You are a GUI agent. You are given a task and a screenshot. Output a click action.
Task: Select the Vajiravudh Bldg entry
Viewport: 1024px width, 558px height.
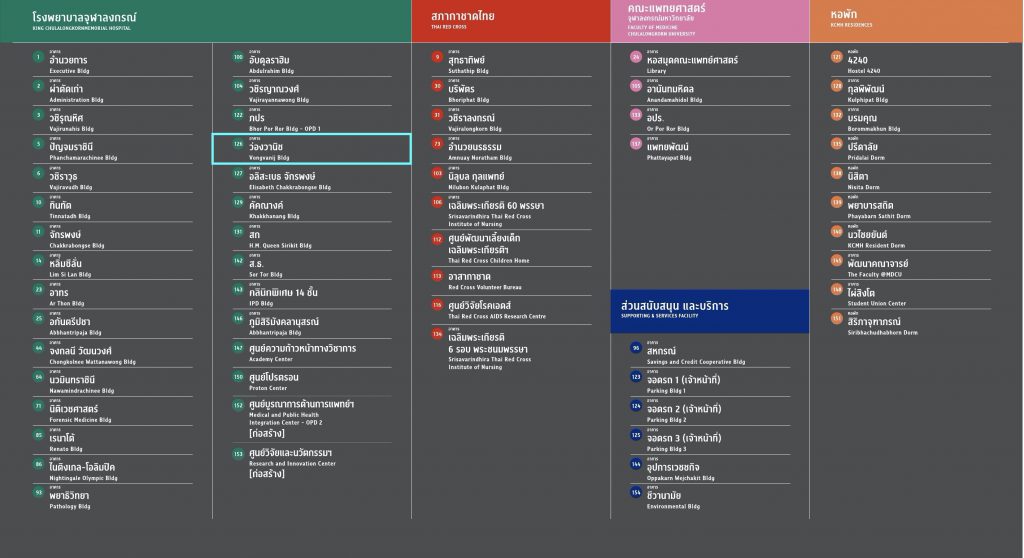point(112,178)
